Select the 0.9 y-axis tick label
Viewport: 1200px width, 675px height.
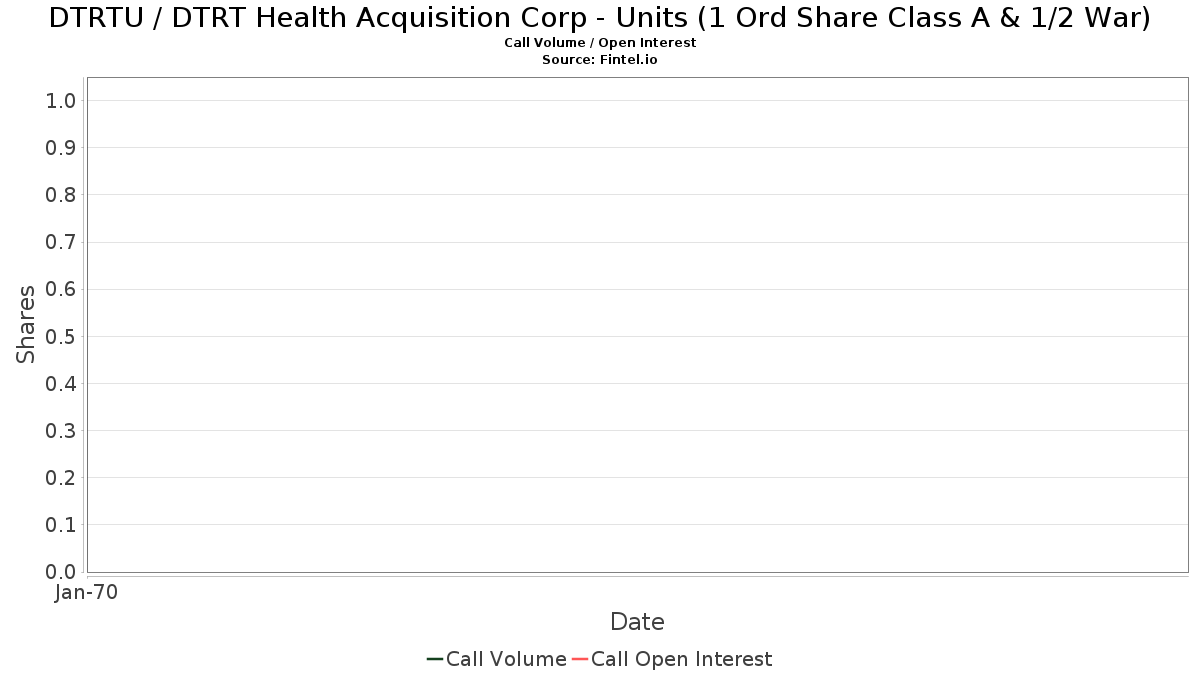(61, 148)
